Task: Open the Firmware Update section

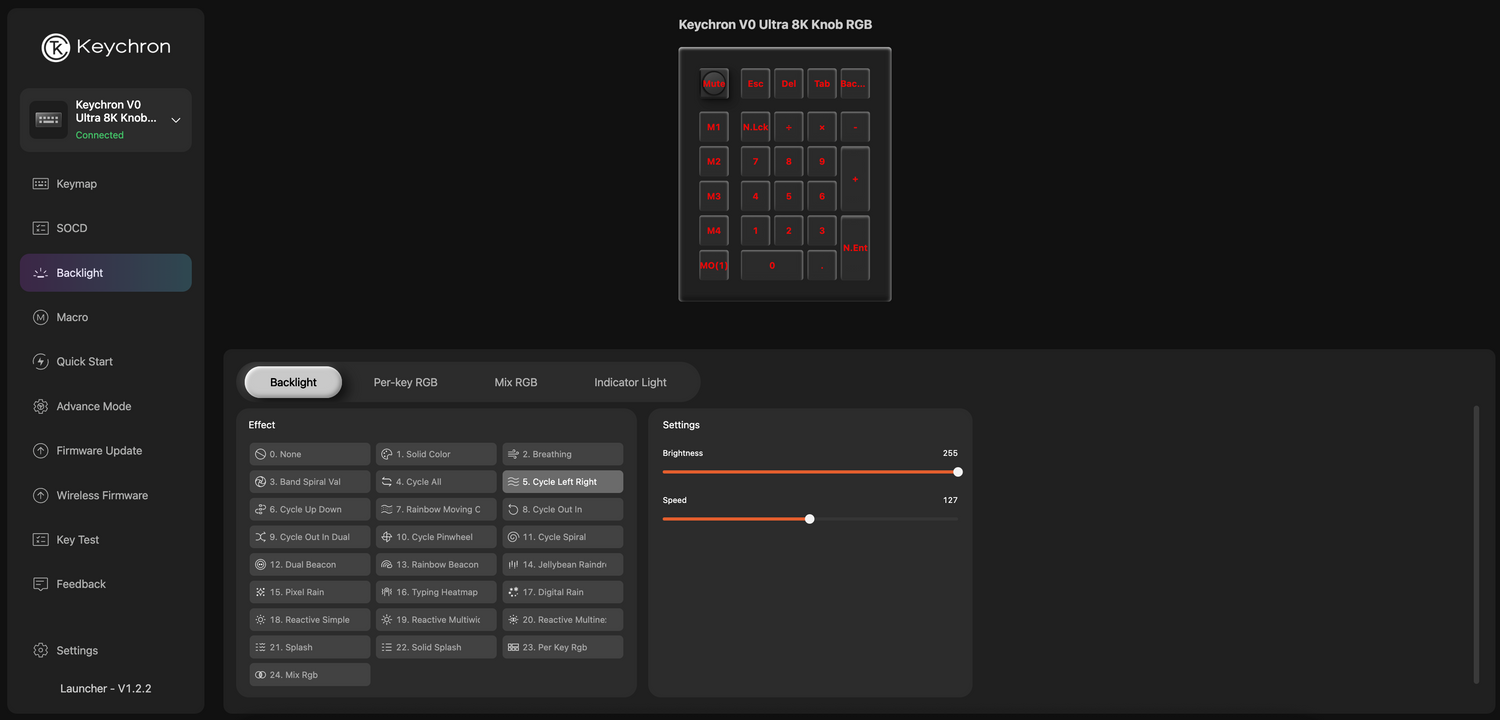Action: [98, 450]
